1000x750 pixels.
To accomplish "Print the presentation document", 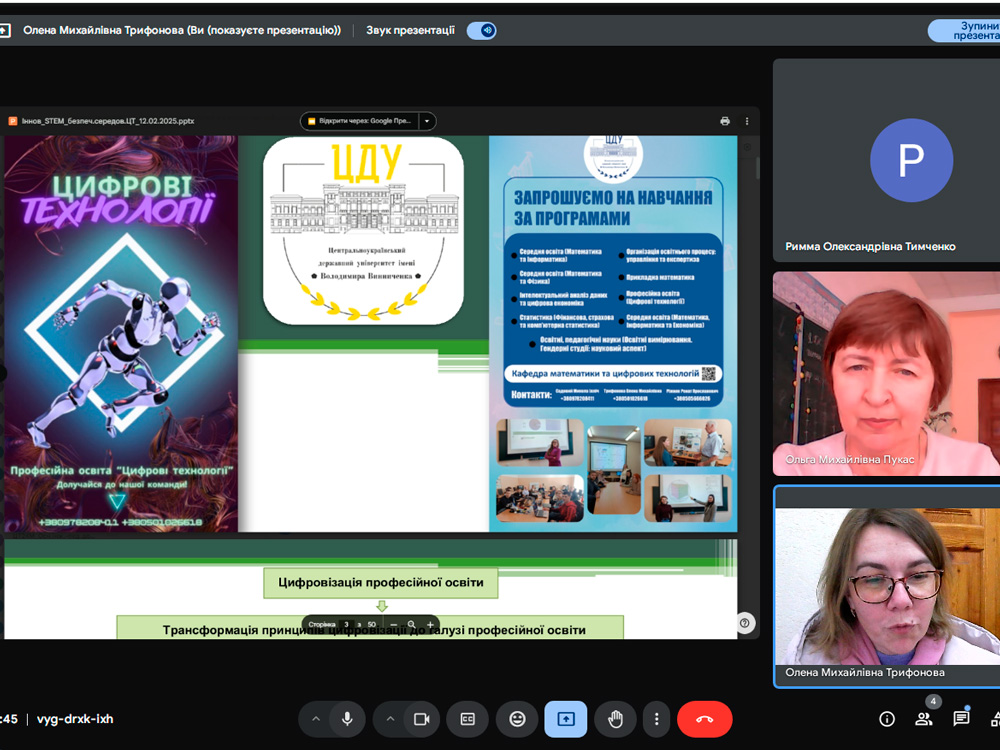I will 725,121.
